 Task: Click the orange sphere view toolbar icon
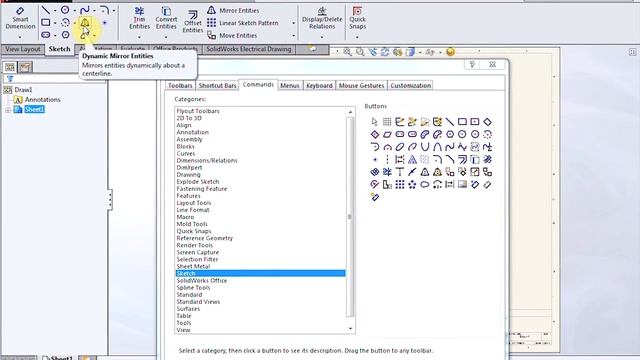point(451,52)
